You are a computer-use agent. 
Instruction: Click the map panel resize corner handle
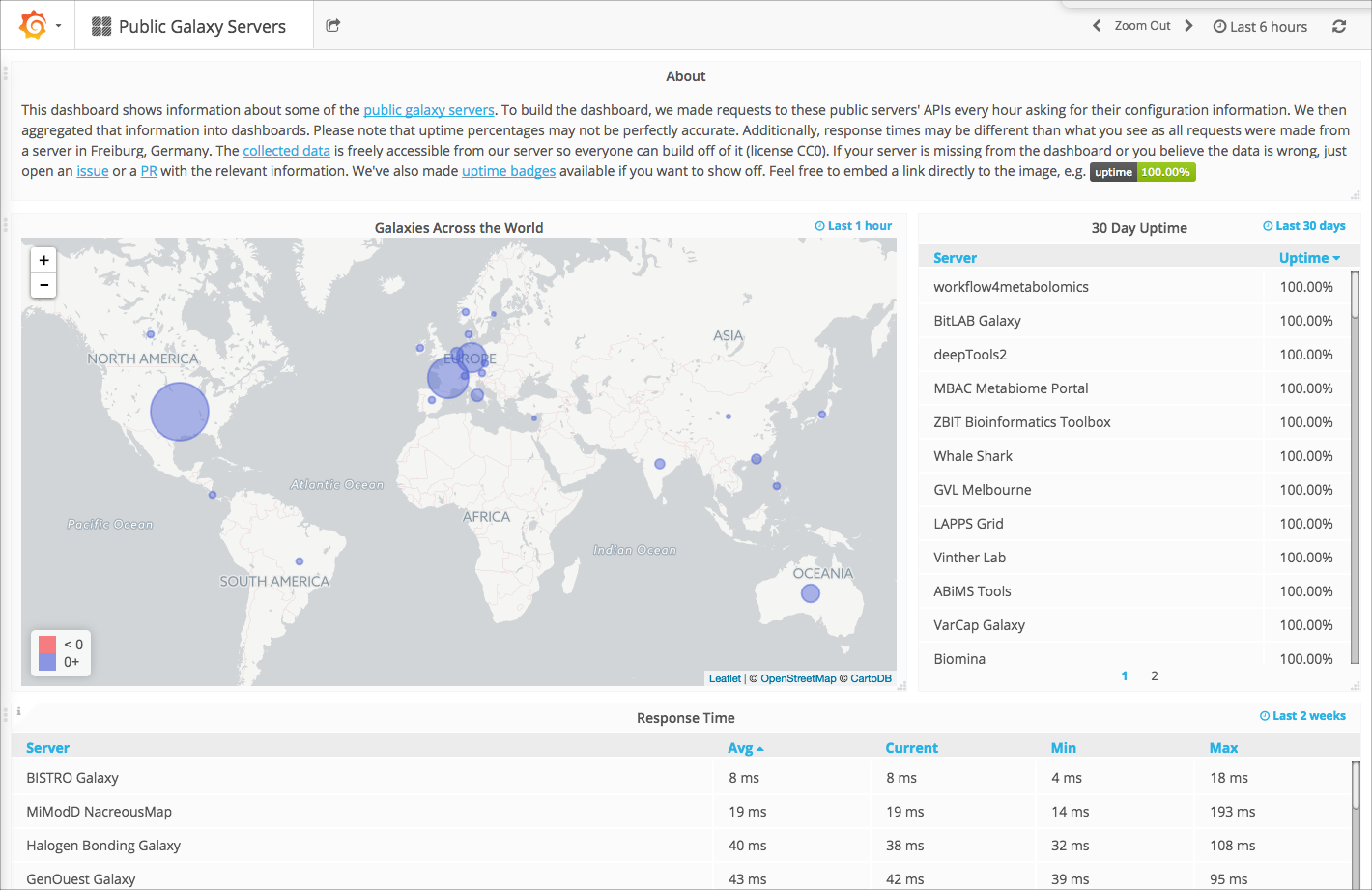click(x=902, y=686)
